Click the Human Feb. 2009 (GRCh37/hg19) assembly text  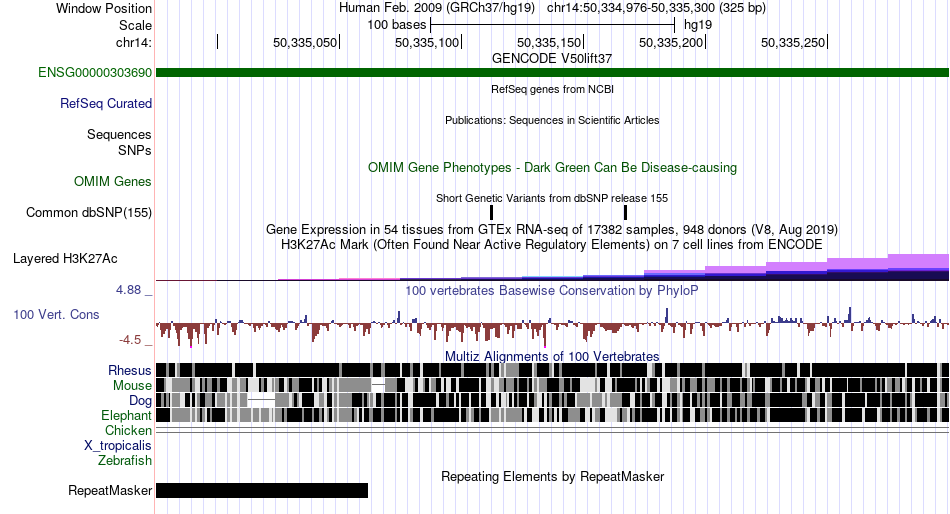pyautogui.click(x=437, y=8)
